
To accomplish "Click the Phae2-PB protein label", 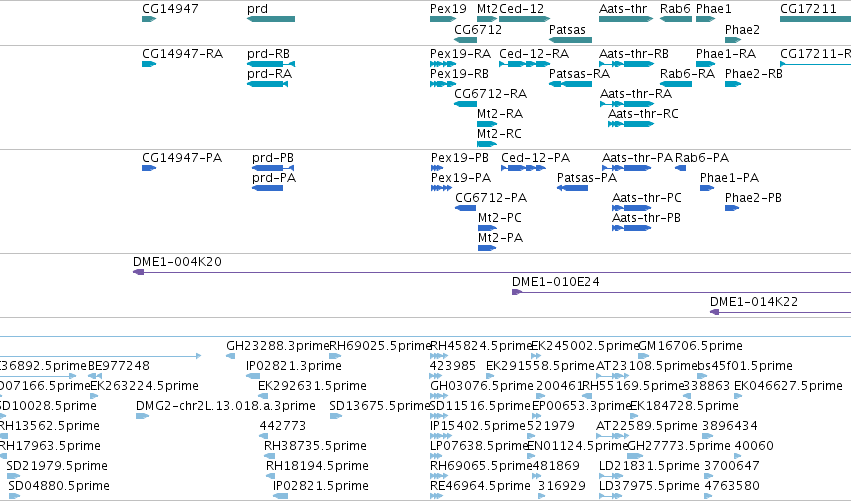I will (753, 198).
